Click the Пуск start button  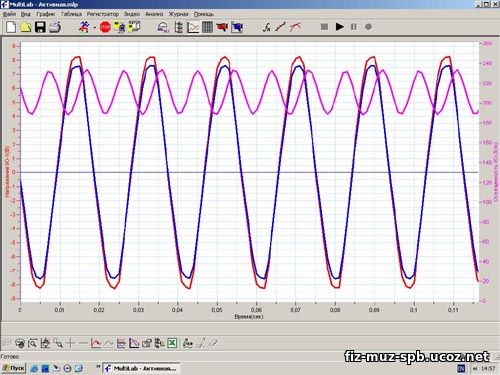coord(13,368)
